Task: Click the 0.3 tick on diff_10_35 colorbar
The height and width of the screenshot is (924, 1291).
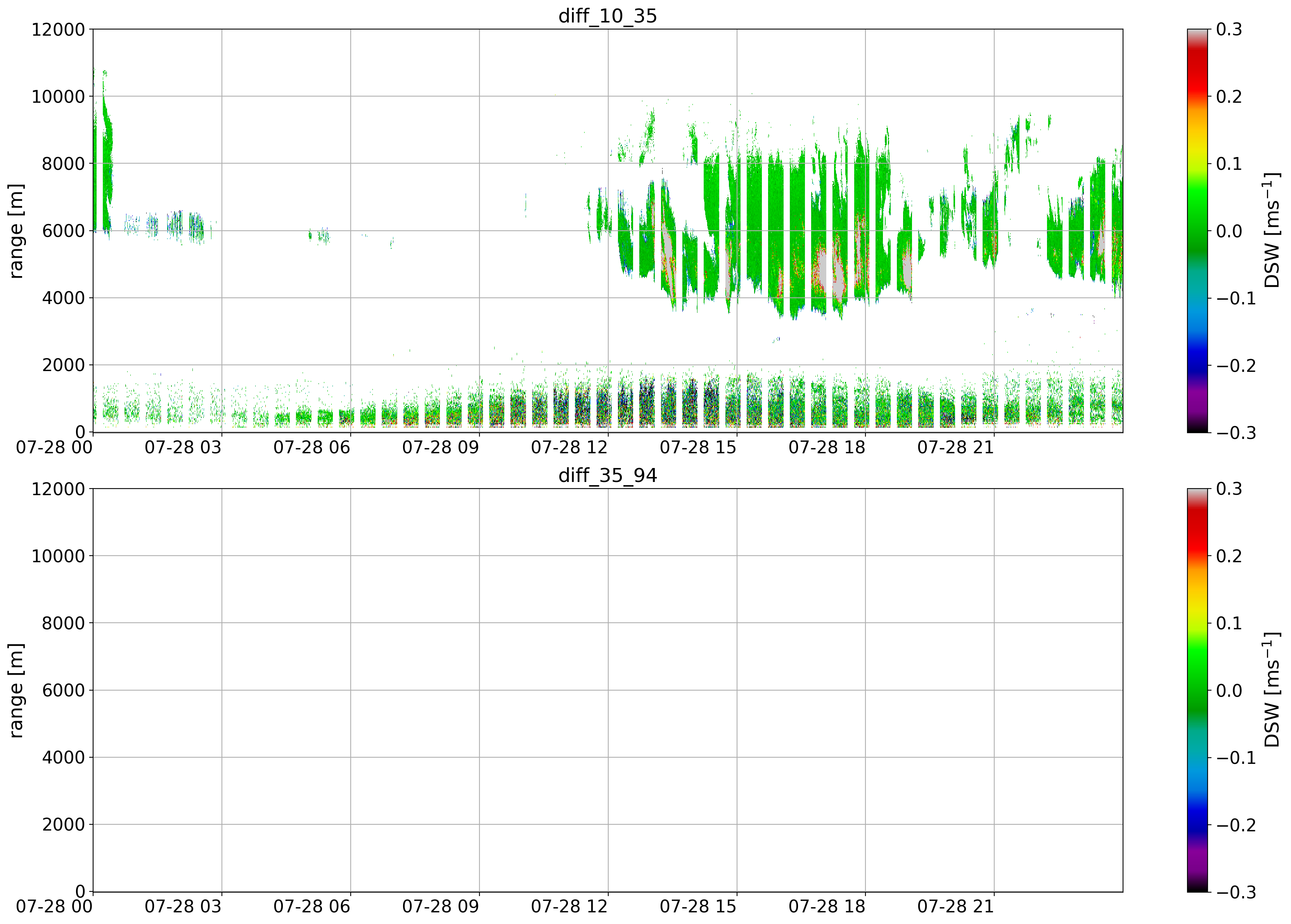Action: (x=1230, y=29)
